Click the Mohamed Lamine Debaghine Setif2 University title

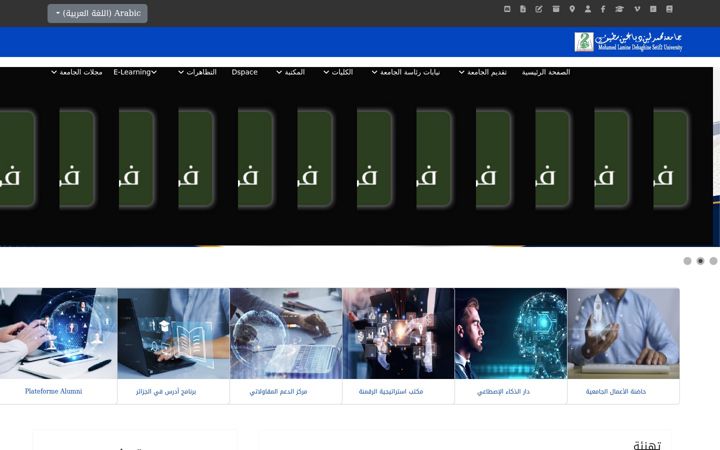640,47
